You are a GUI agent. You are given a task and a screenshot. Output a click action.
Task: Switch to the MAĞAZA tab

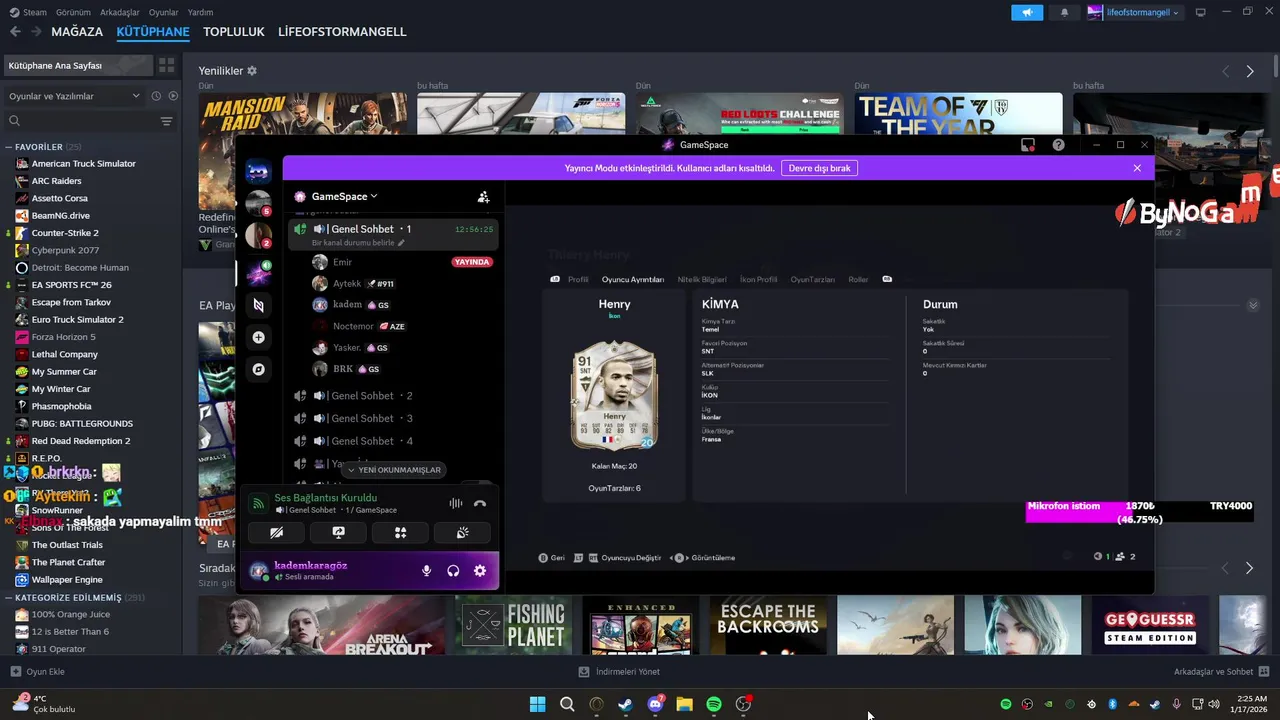click(x=77, y=32)
